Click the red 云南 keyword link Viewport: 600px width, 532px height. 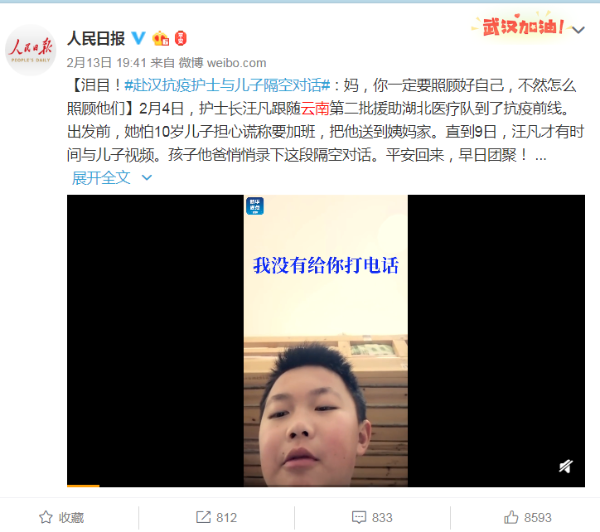[315, 109]
